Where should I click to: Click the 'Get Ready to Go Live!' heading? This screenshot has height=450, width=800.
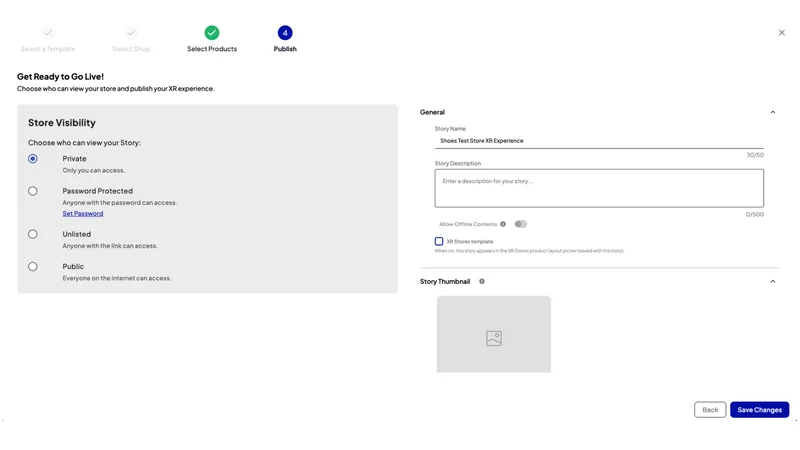[x=60, y=77]
